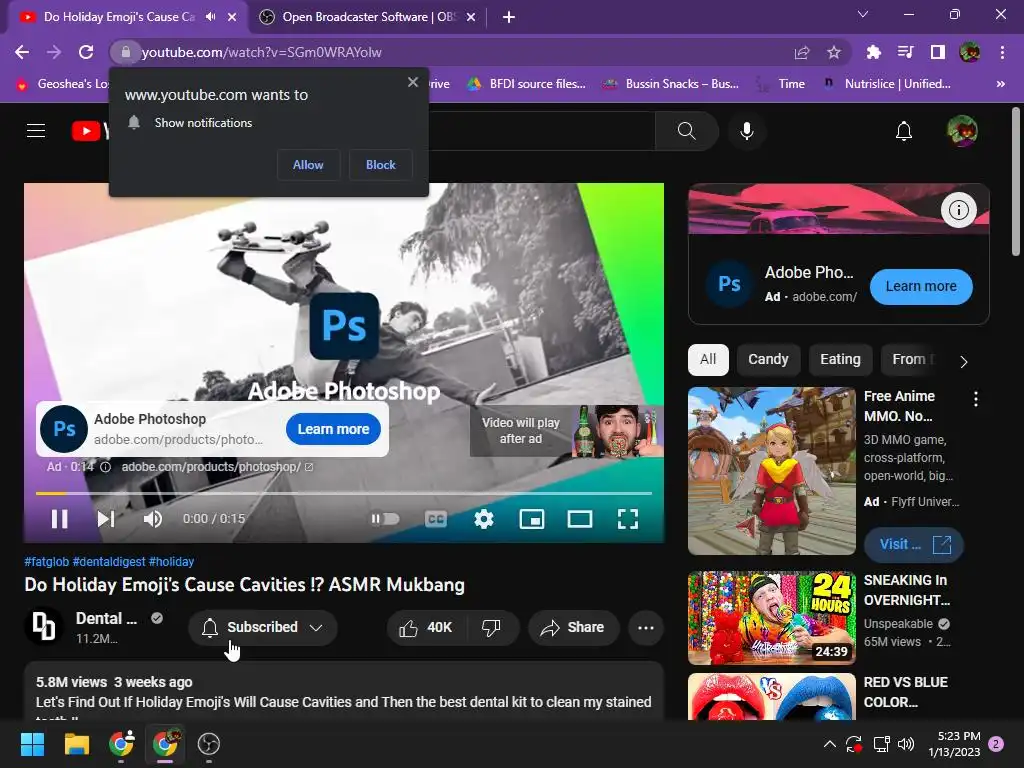The image size is (1024, 768).
Task: Bookmark this page with star icon
Action: tap(833, 52)
